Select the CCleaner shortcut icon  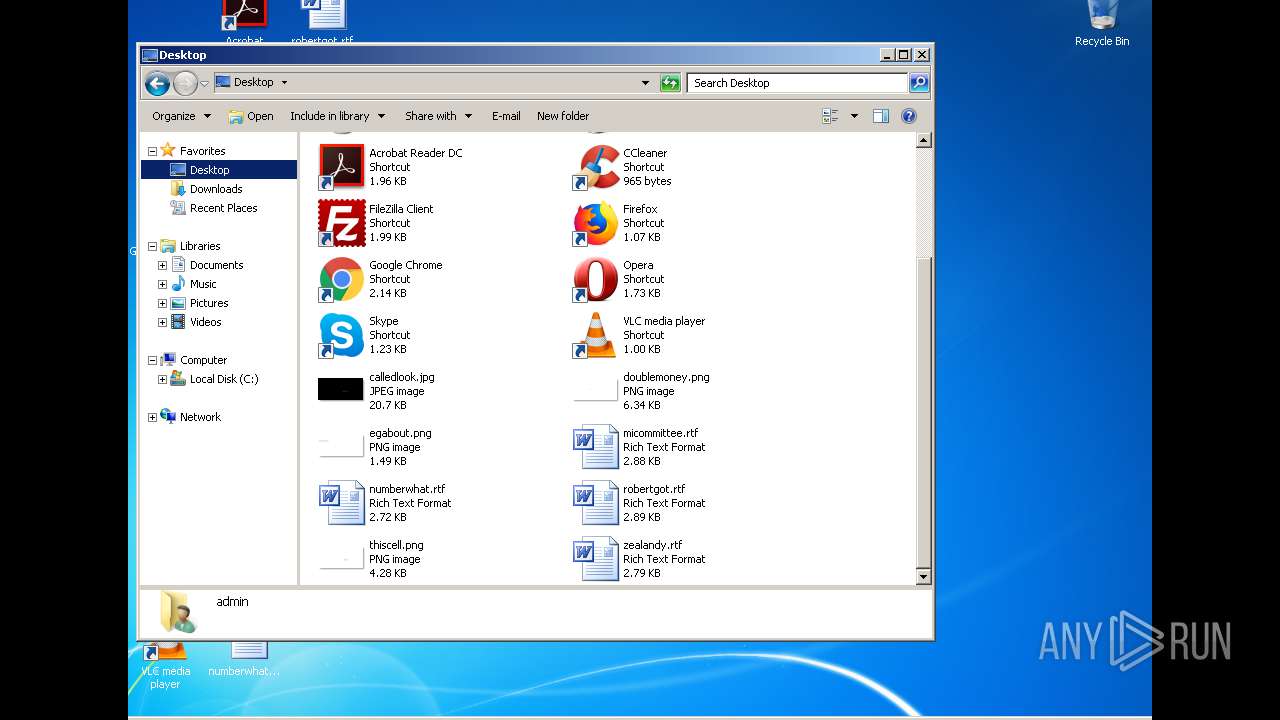pos(595,167)
